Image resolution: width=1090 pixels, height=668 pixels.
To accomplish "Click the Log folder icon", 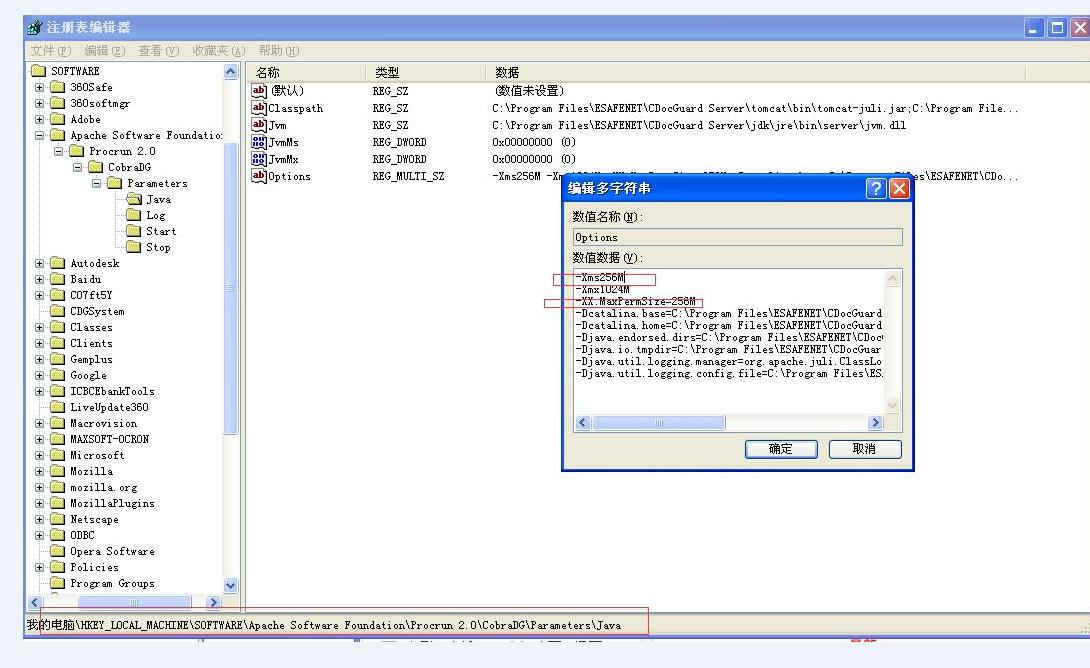I will (x=134, y=215).
